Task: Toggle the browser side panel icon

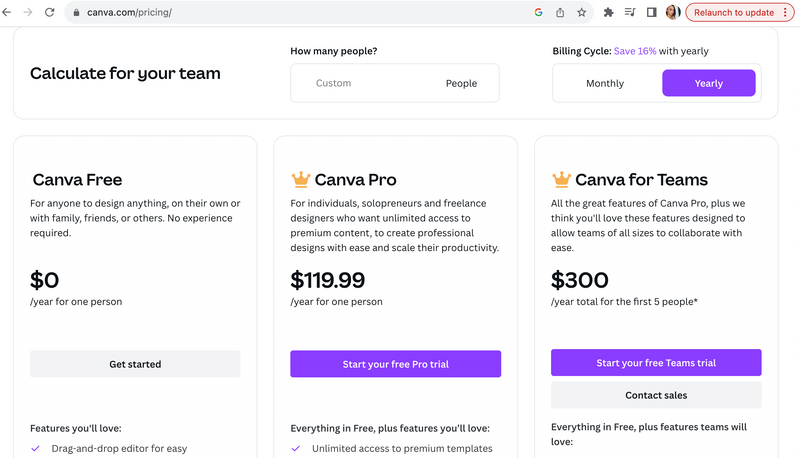Action: click(x=651, y=12)
